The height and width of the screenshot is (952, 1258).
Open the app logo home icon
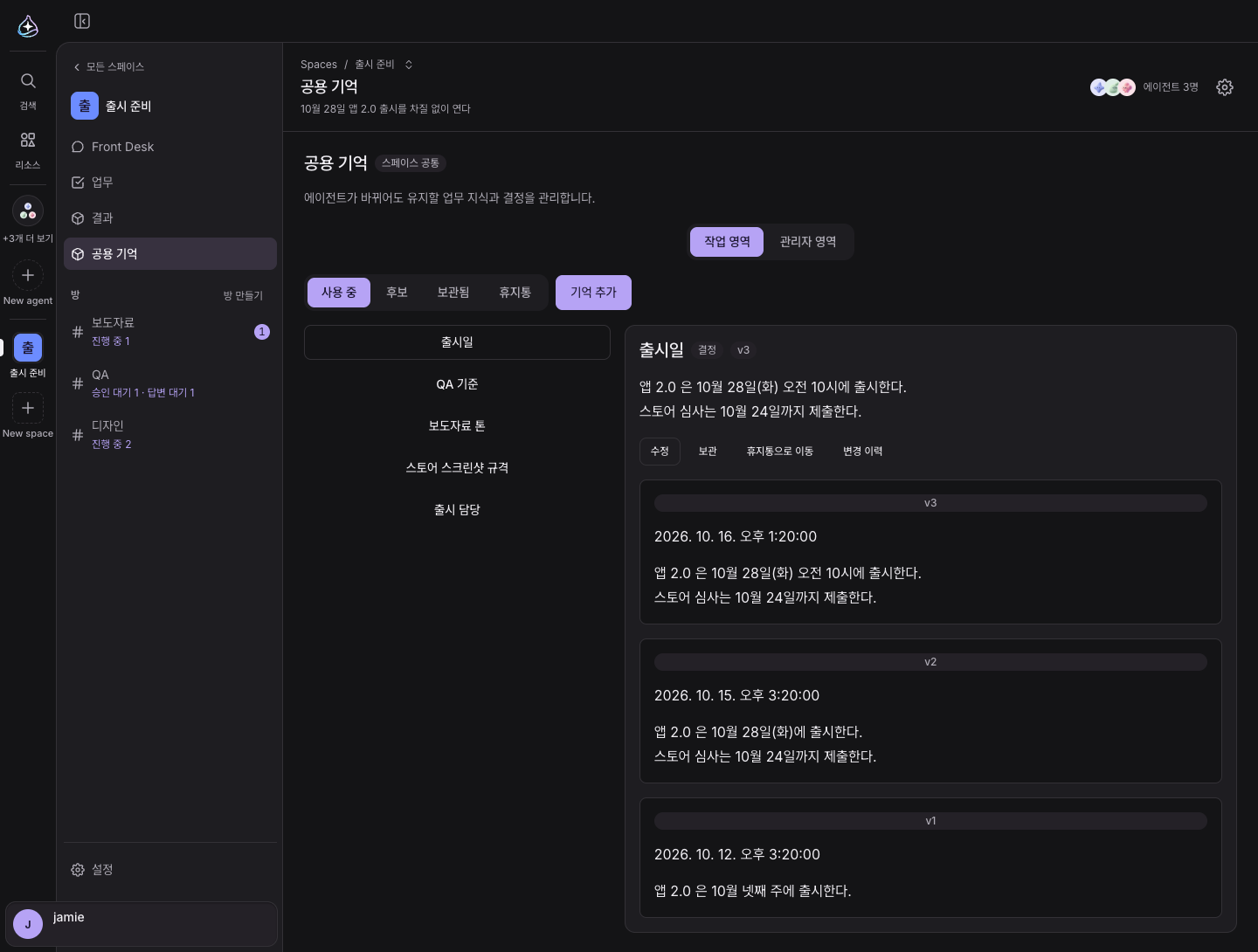click(x=28, y=26)
